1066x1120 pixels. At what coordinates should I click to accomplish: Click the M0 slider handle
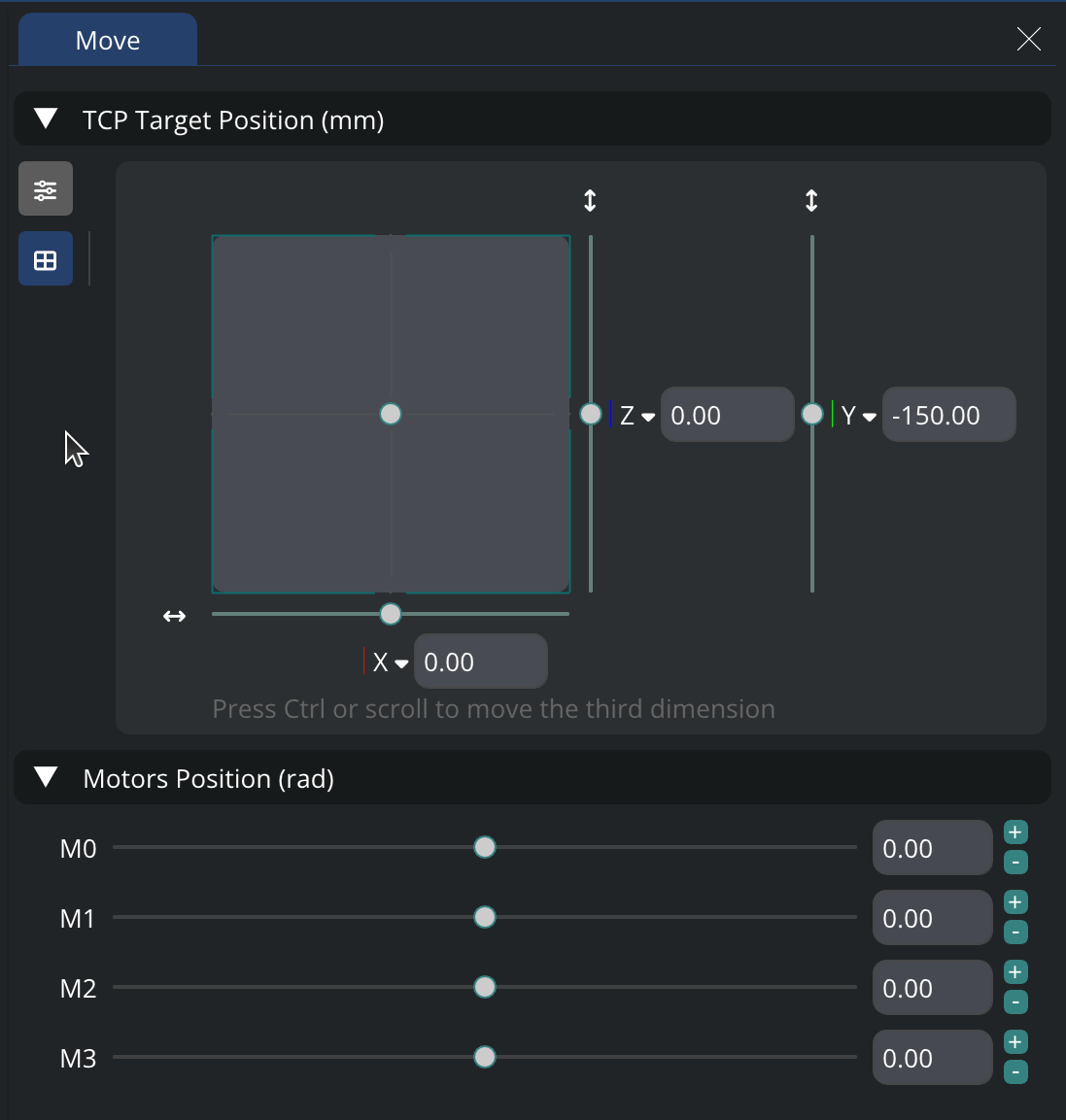(485, 847)
